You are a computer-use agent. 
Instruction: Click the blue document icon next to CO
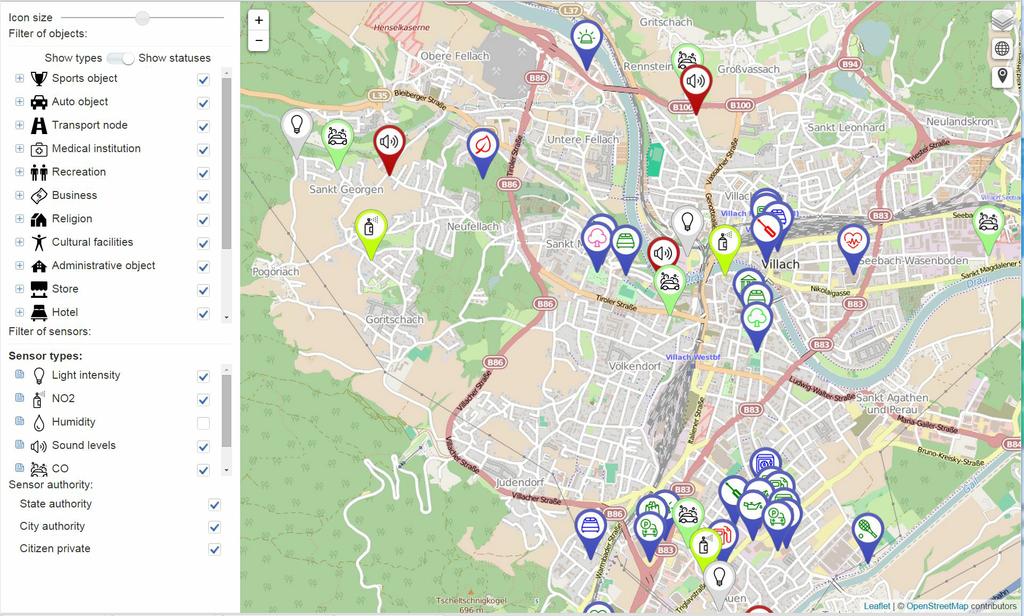tap(19, 467)
